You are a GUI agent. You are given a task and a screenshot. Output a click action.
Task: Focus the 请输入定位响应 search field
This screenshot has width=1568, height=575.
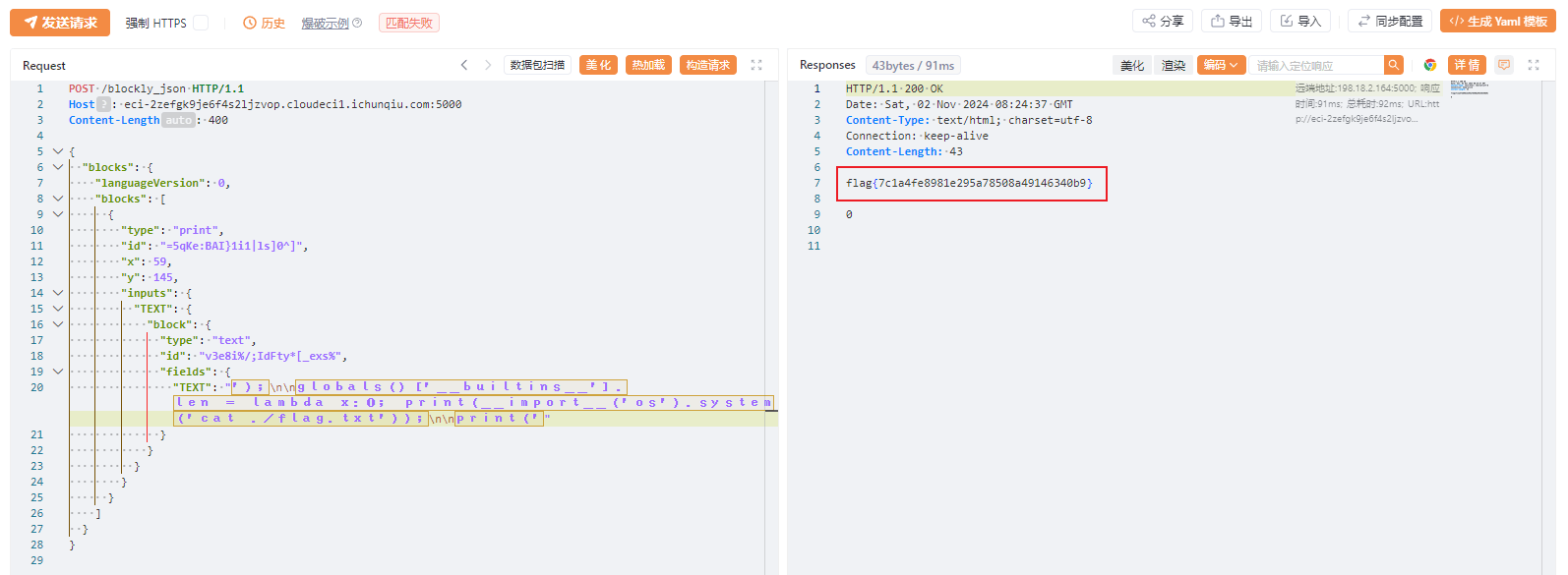click(1316, 65)
